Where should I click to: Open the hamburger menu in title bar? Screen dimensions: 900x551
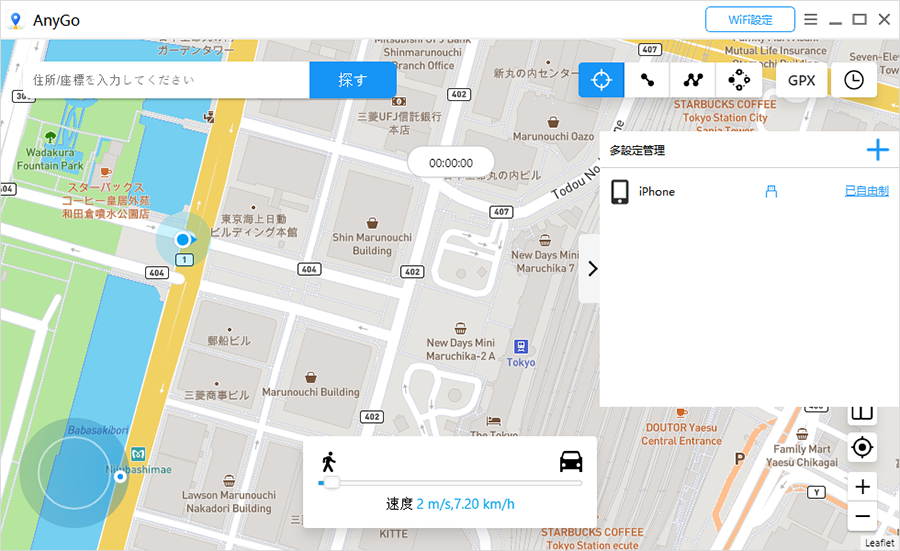point(810,19)
